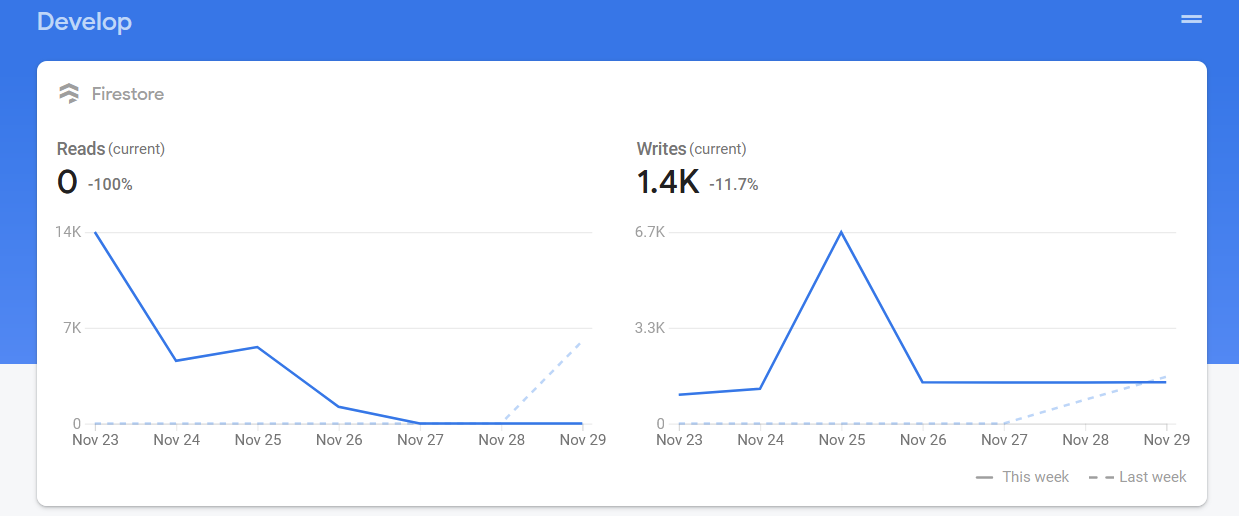Click the Nov 26 data point on Reads line

pyautogui.click(x=339, y=407)
